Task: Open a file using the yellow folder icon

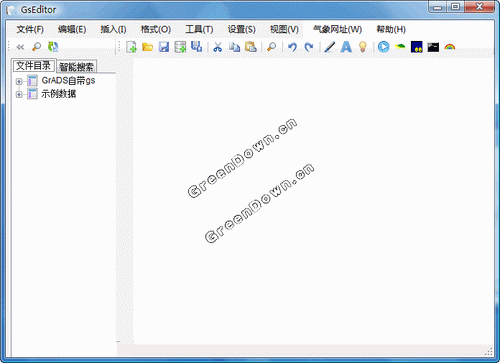Action: tap(147, 47)
